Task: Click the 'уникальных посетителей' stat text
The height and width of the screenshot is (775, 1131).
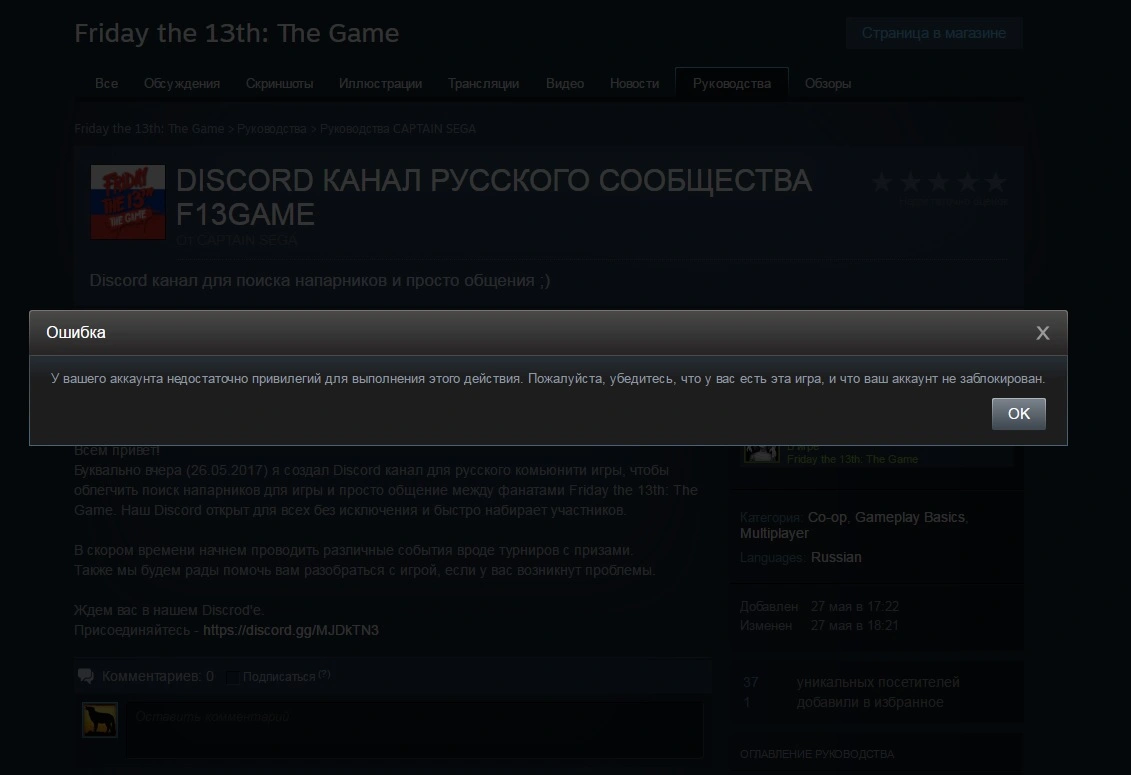Action: [878, 682]
